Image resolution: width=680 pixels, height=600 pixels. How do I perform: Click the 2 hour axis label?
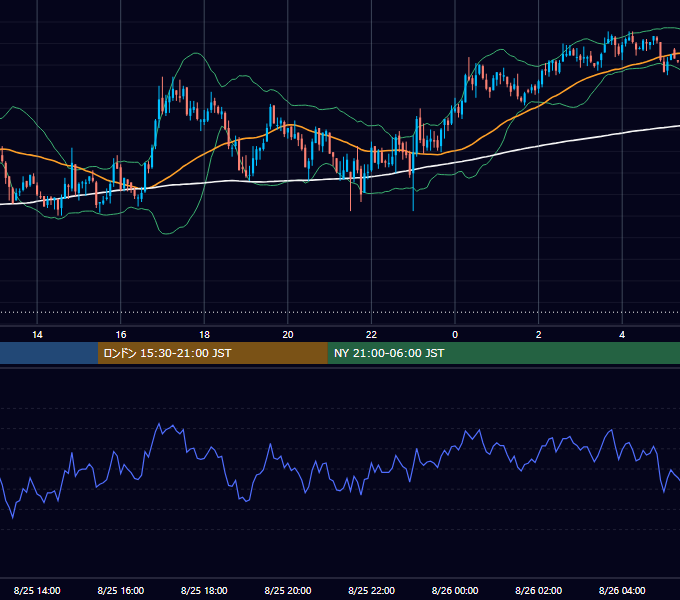point(539,335)
